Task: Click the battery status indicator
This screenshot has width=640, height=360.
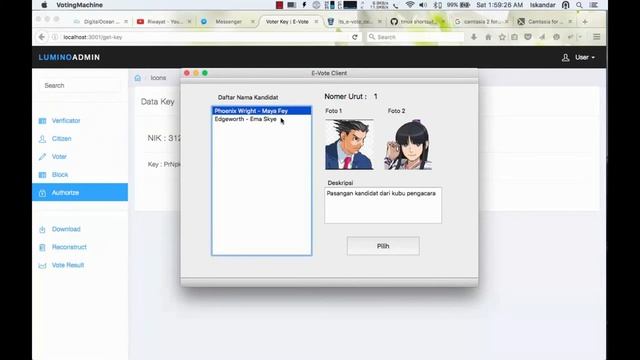Action: coord(458,5)
